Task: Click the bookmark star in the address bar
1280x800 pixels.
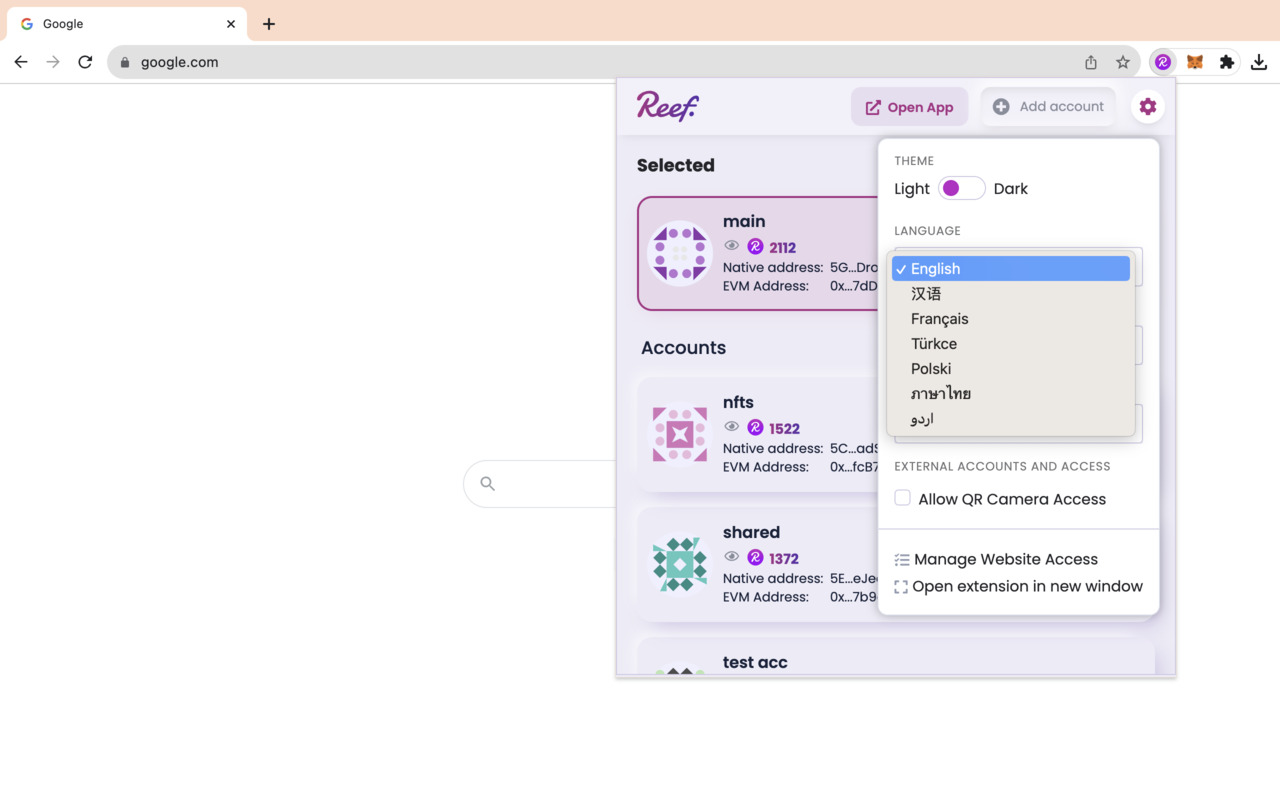Action: tap(1122, 61)
